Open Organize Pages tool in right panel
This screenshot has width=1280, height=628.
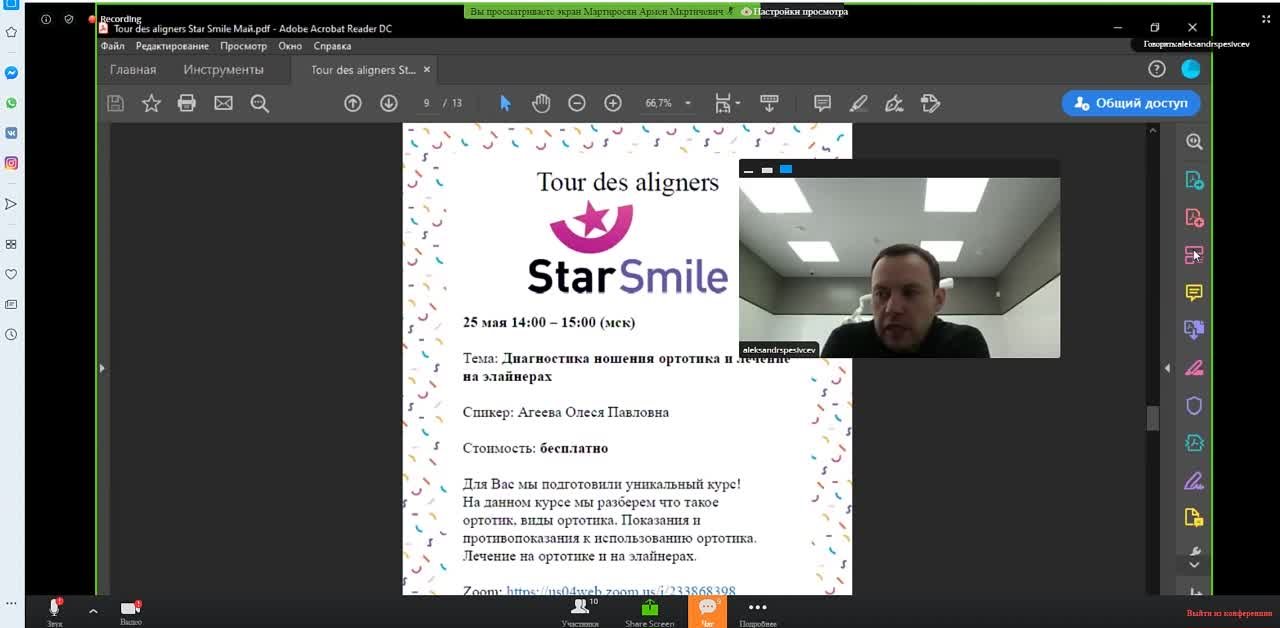pyautogui.click(x=1194, y=255)
